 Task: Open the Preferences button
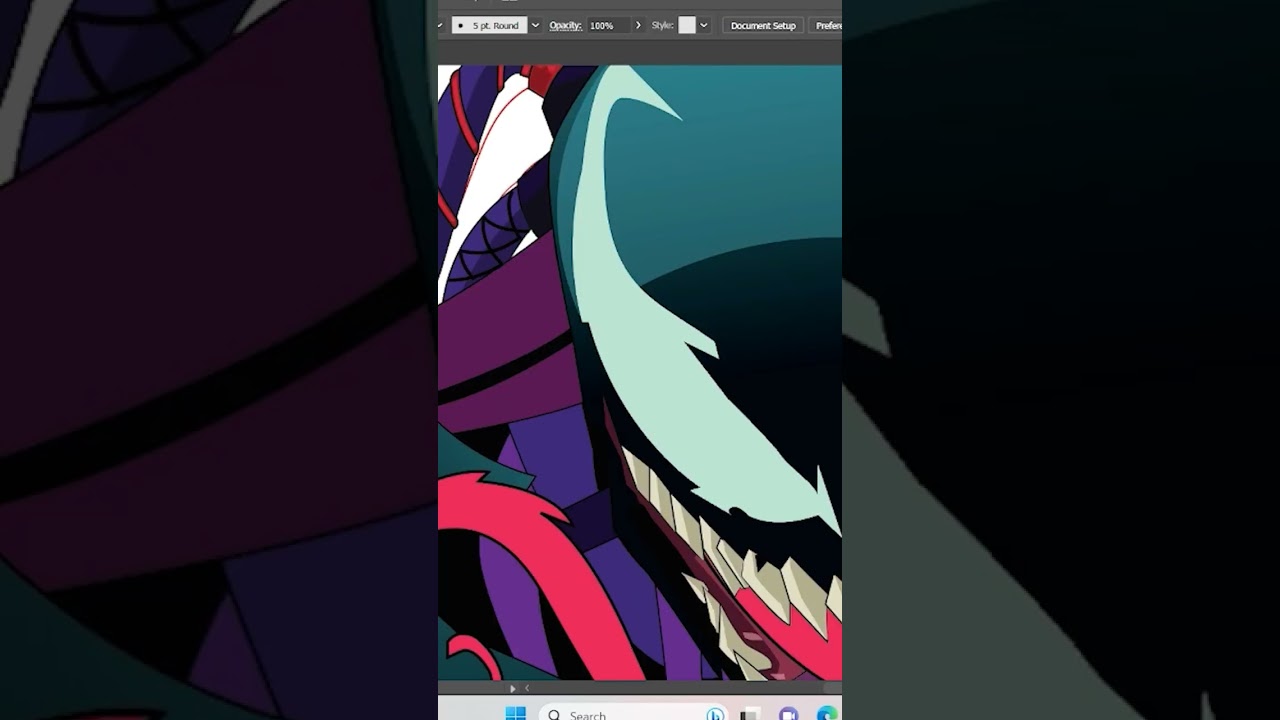tap(826, 26)
